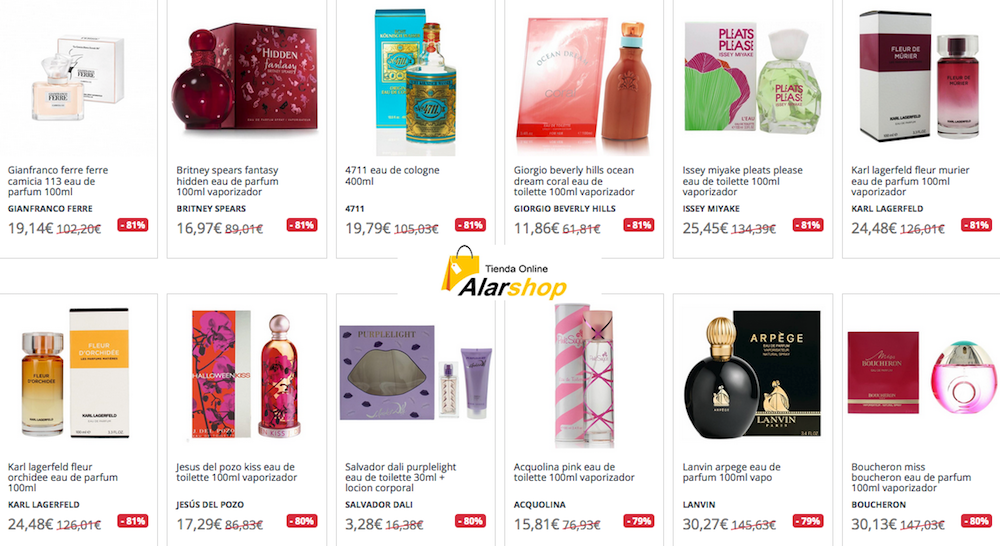
Task: Click the Halloween Kiss perfume image
Action: [246, 375]
